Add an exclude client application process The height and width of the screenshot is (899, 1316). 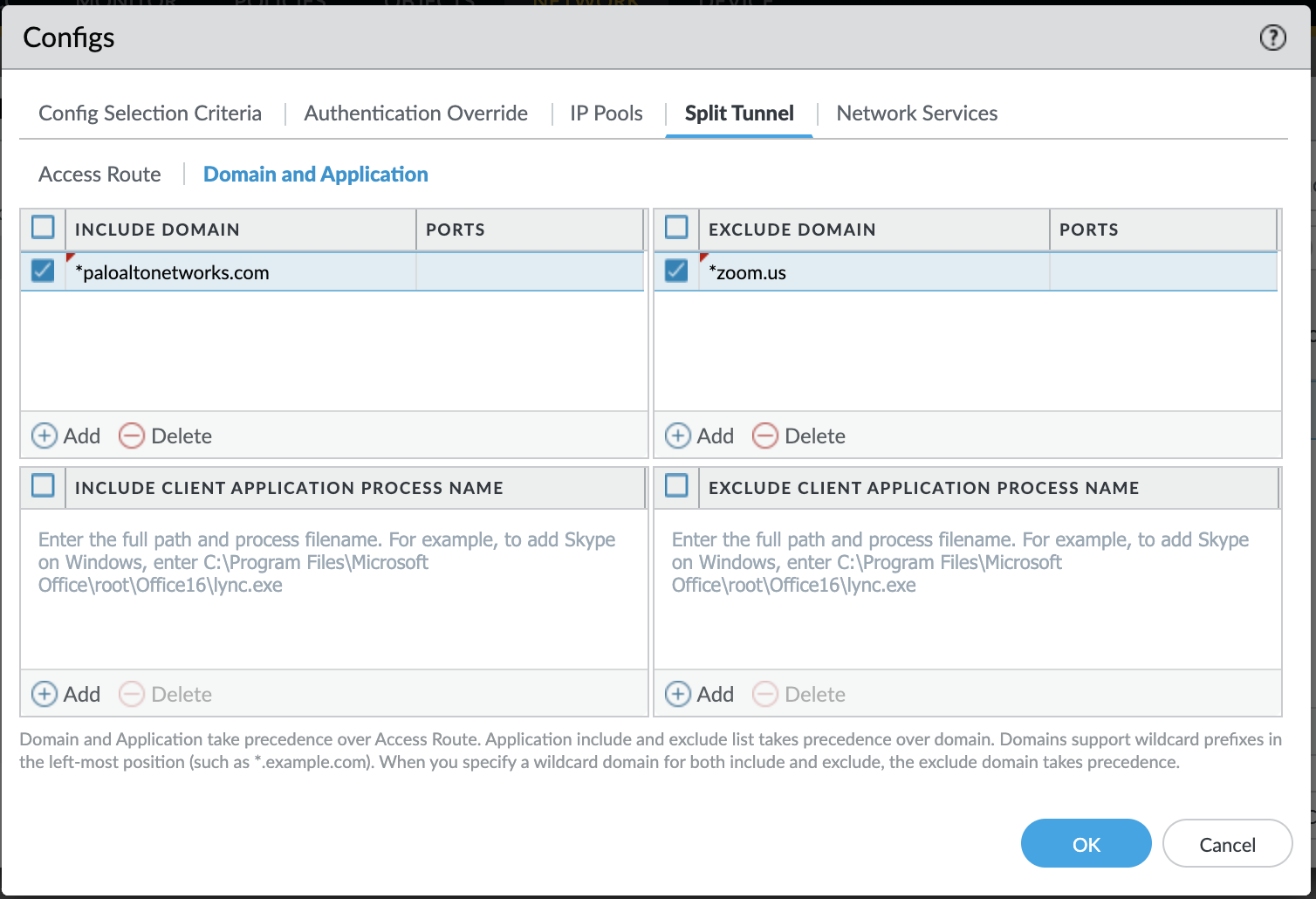click(700, 694)
